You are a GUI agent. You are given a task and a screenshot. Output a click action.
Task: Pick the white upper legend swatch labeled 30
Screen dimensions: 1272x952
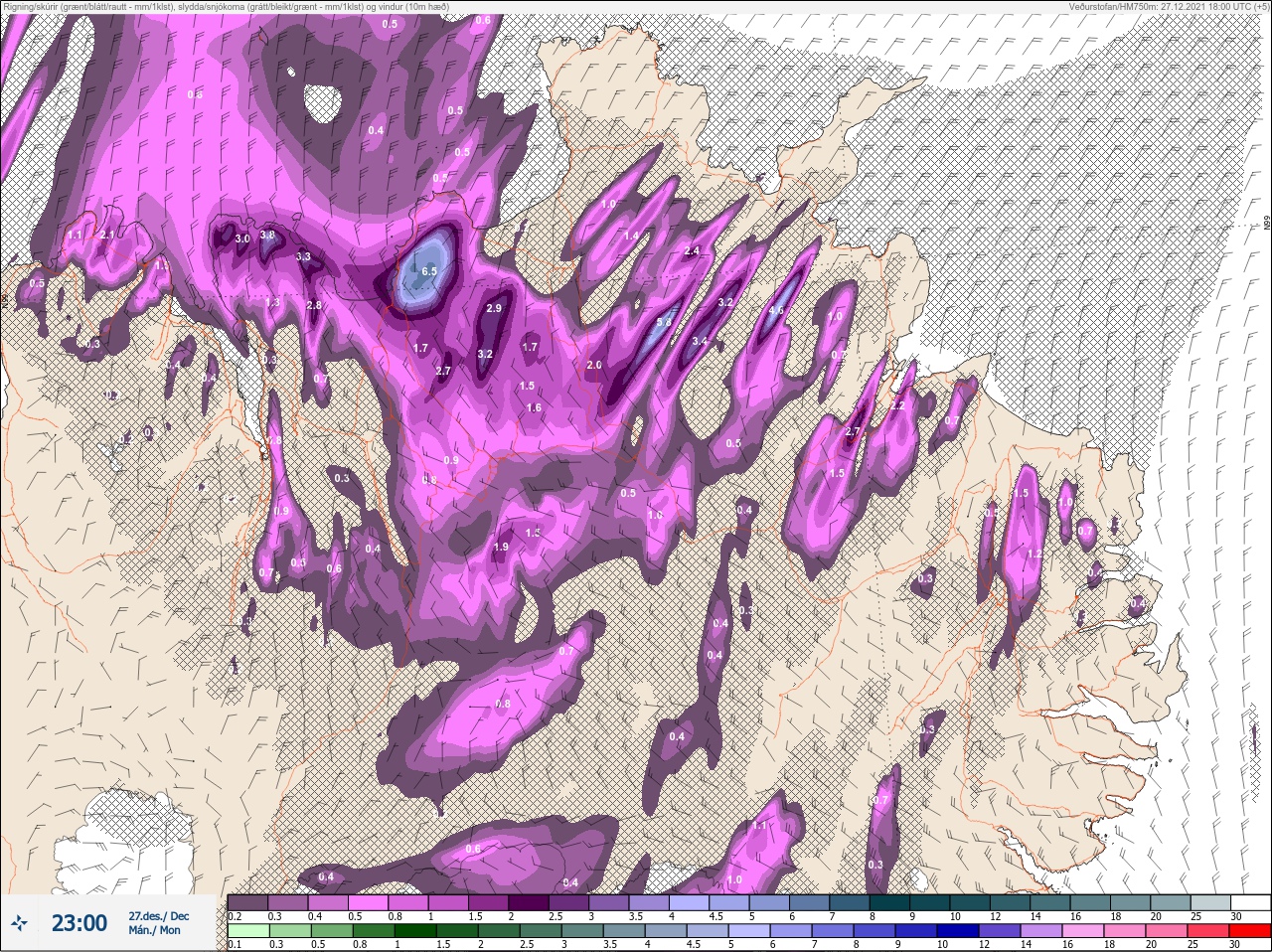coord(1251,901)
